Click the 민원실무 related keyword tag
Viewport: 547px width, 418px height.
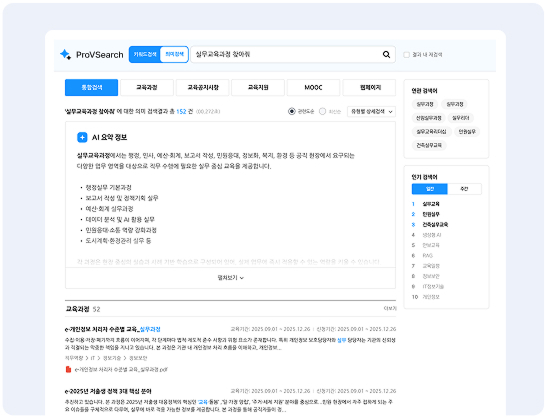(x=467, y=132)
